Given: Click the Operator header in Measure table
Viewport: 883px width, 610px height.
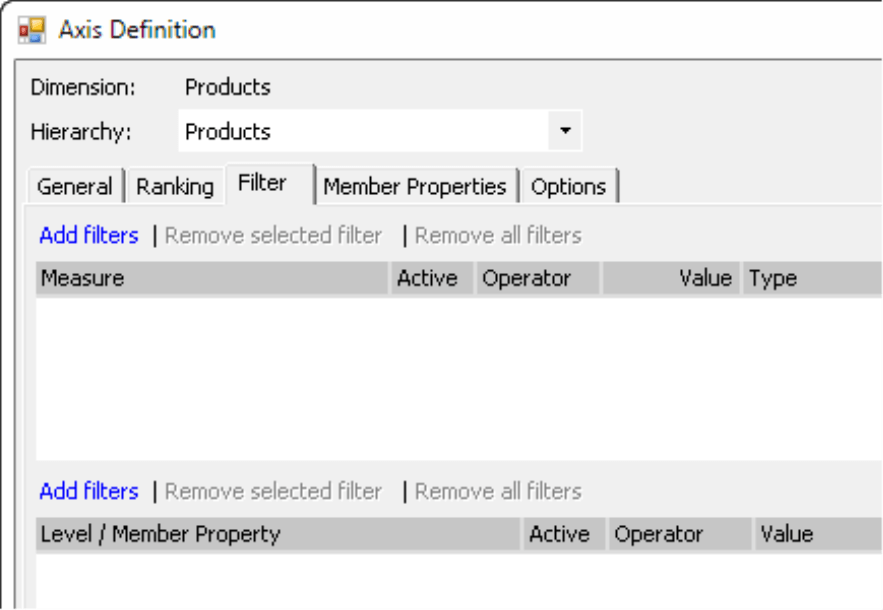Looking at the screenshot, I should (538, 278).
